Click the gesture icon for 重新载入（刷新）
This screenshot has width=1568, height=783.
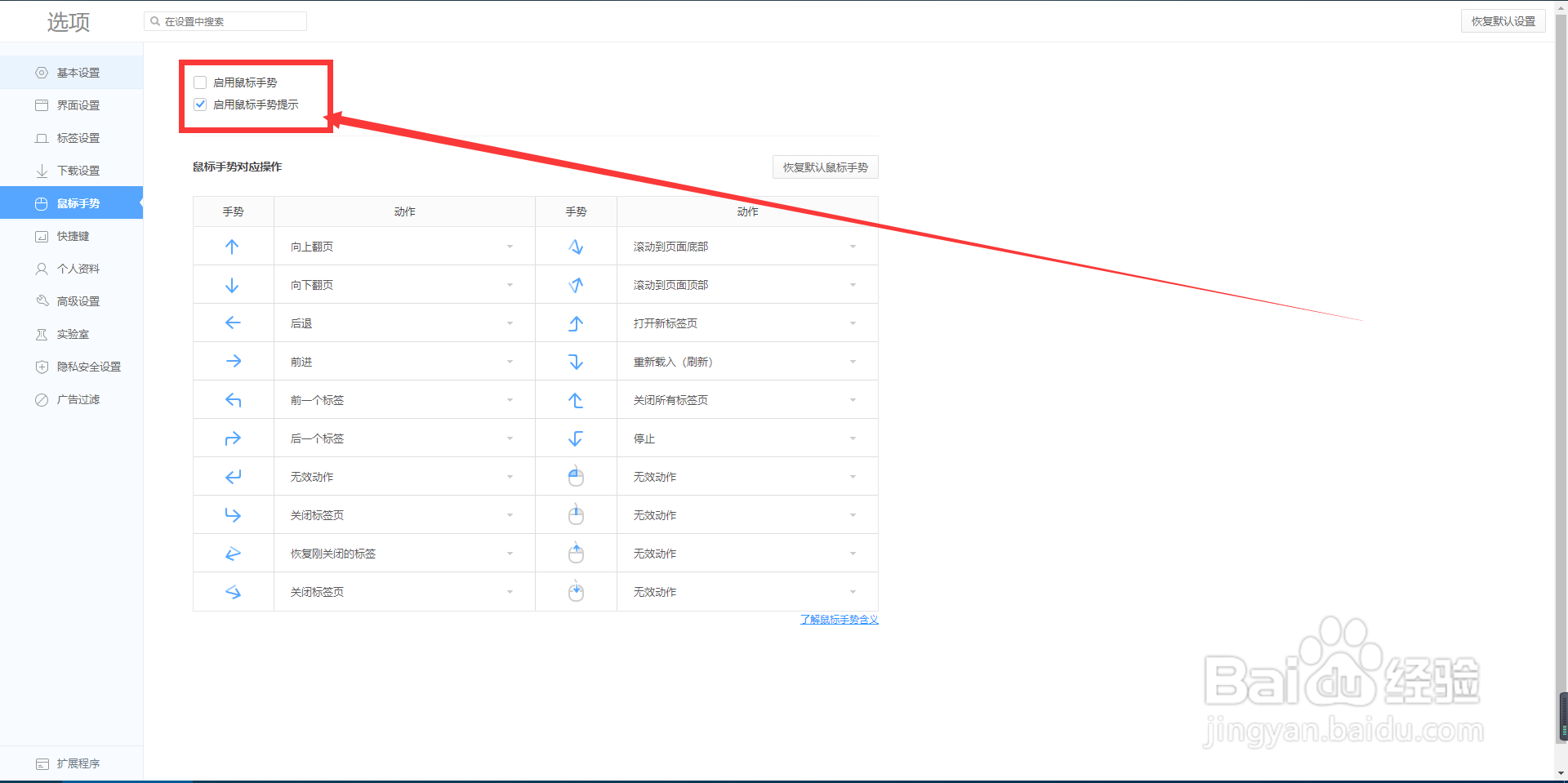pyautogui.click(x=576, y=362)
